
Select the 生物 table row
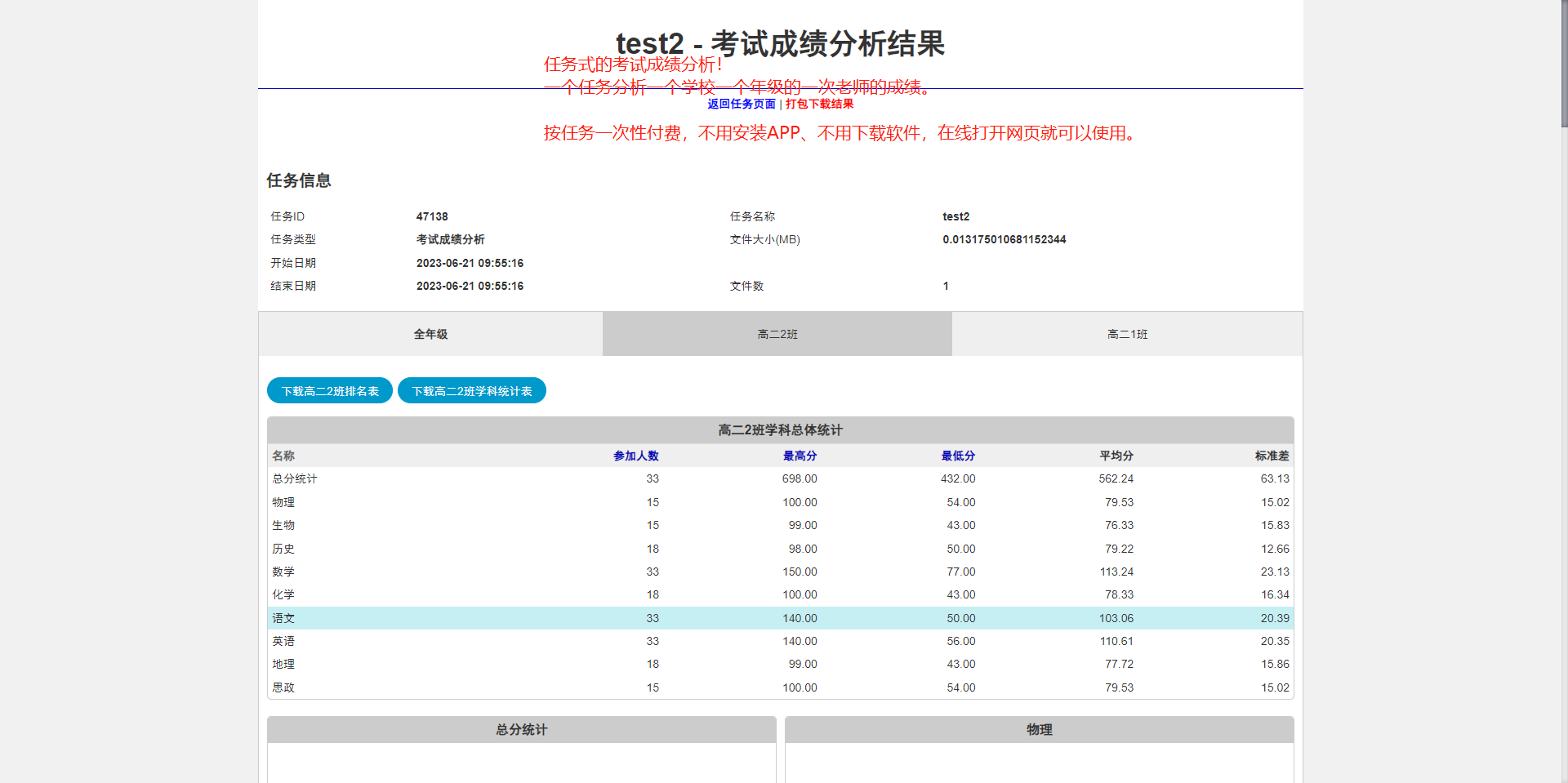[781, 525]
